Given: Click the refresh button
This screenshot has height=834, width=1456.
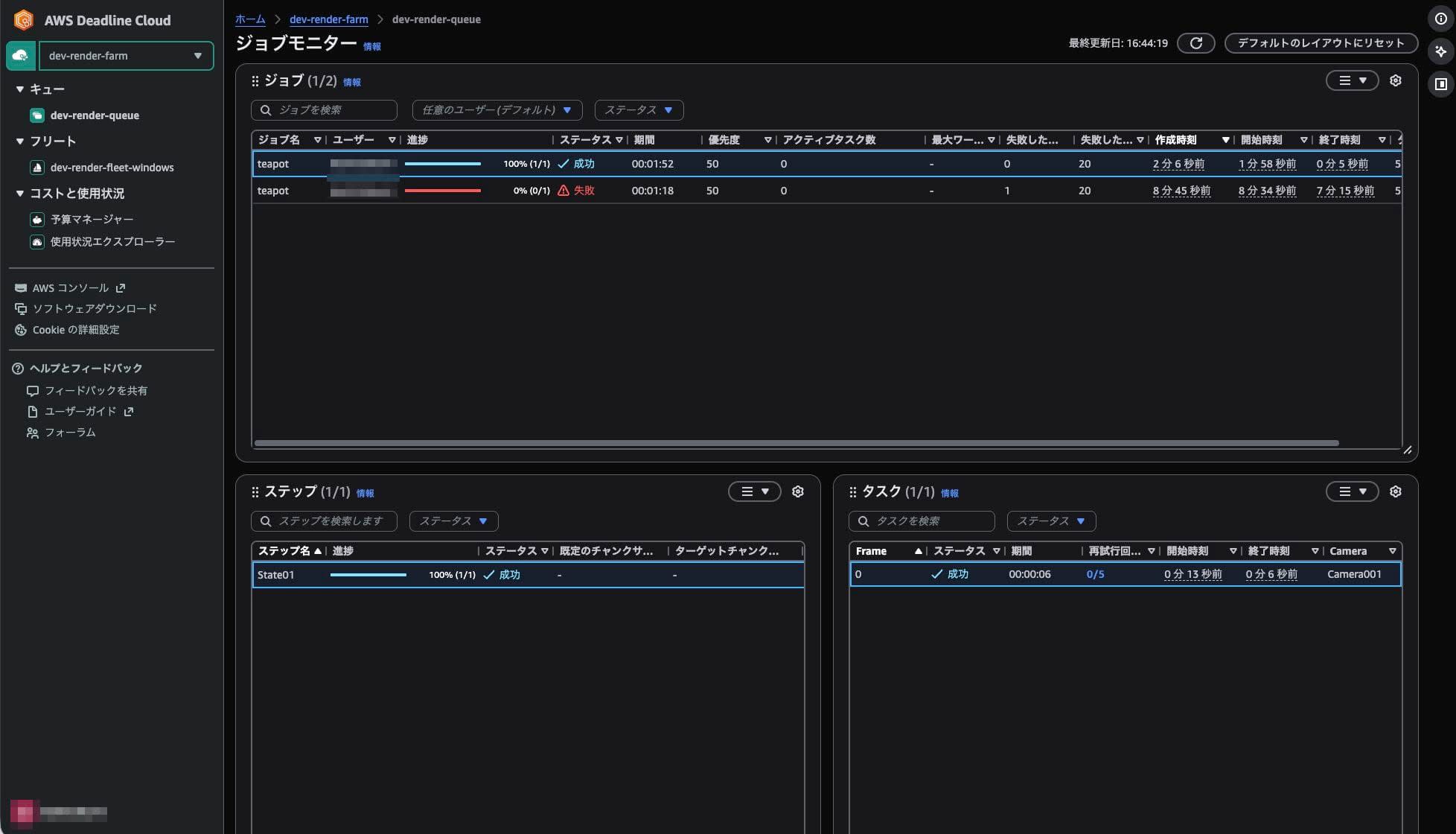Looking at the screenshot, I should pos(1196,43).
